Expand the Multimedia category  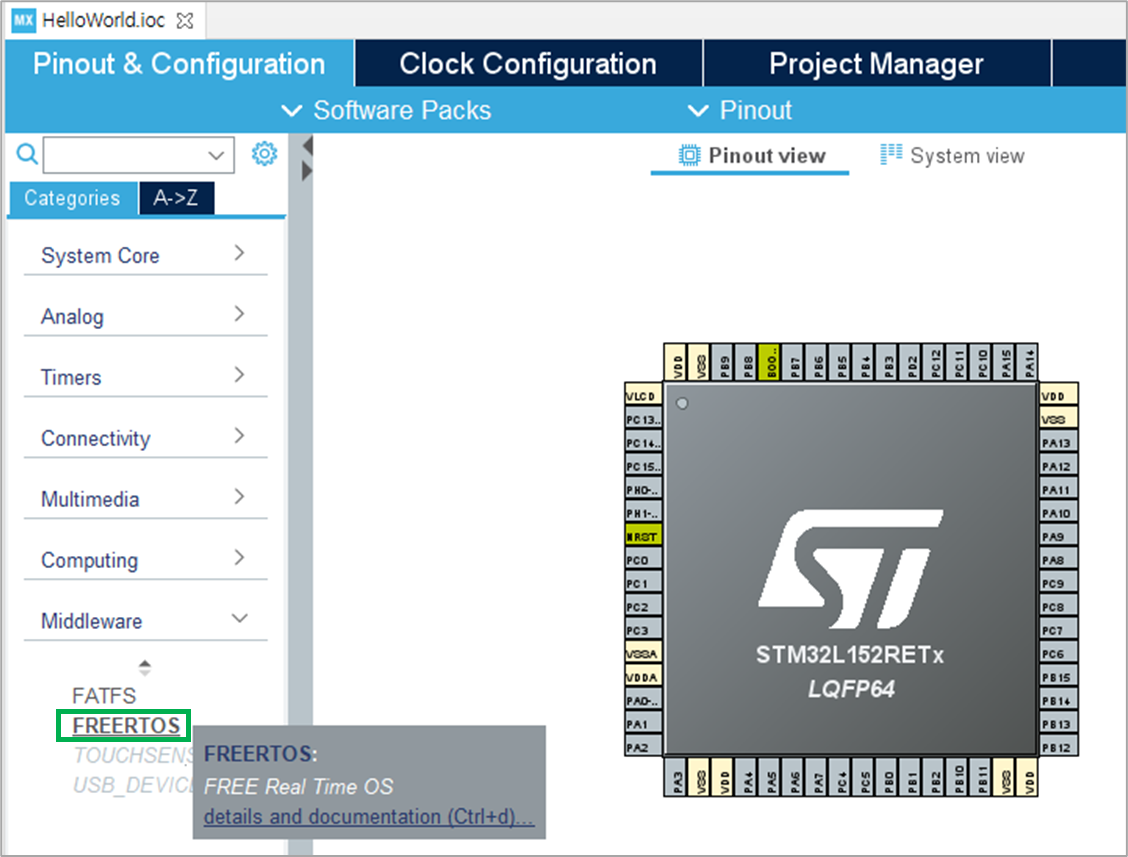[x=145, y=499]
